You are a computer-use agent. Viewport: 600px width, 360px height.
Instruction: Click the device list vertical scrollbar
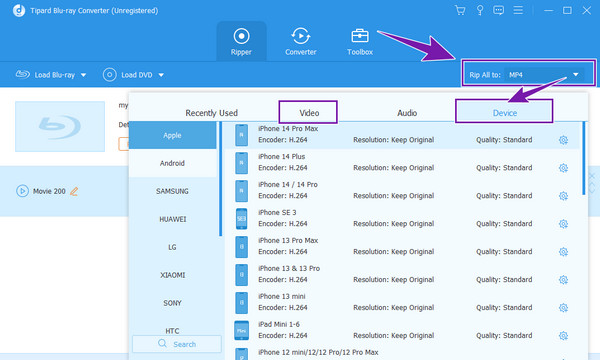(584, 158)
